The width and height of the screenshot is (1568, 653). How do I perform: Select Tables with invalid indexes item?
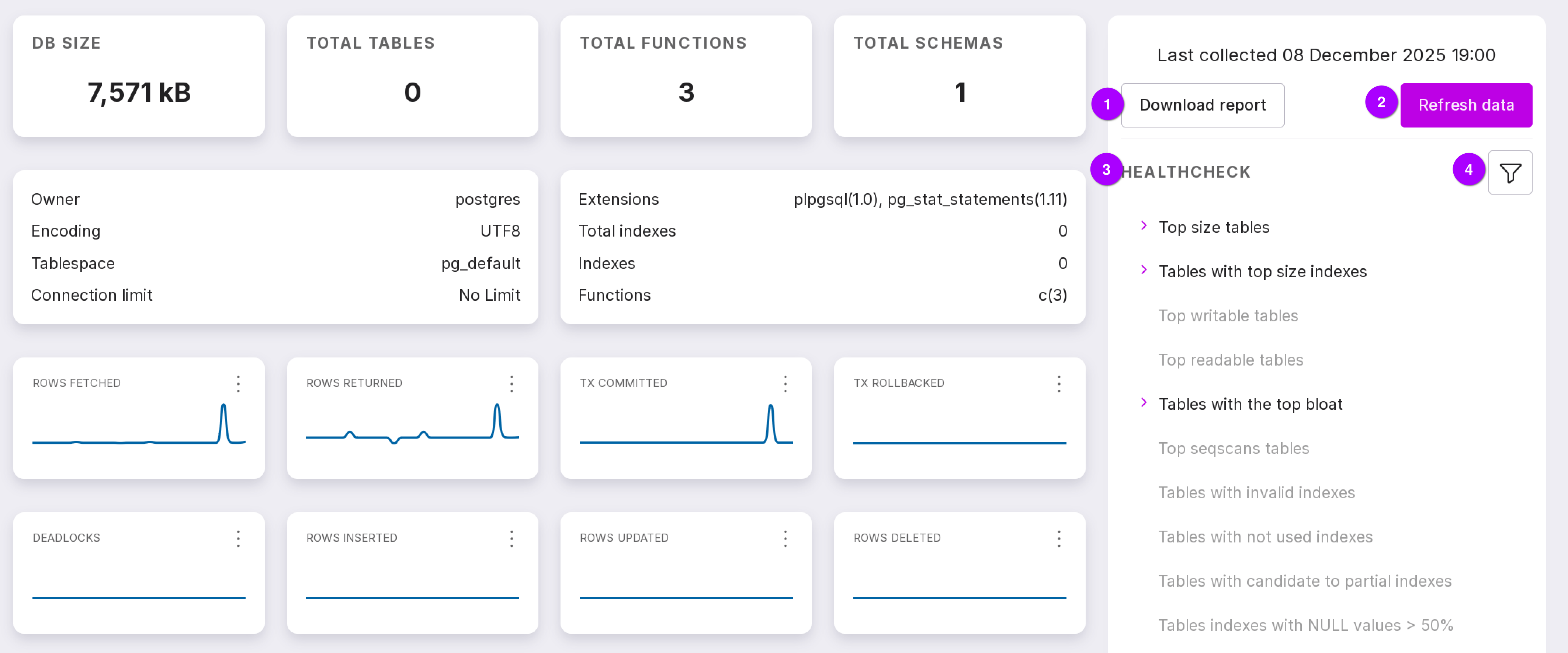tap(1256, 492)
